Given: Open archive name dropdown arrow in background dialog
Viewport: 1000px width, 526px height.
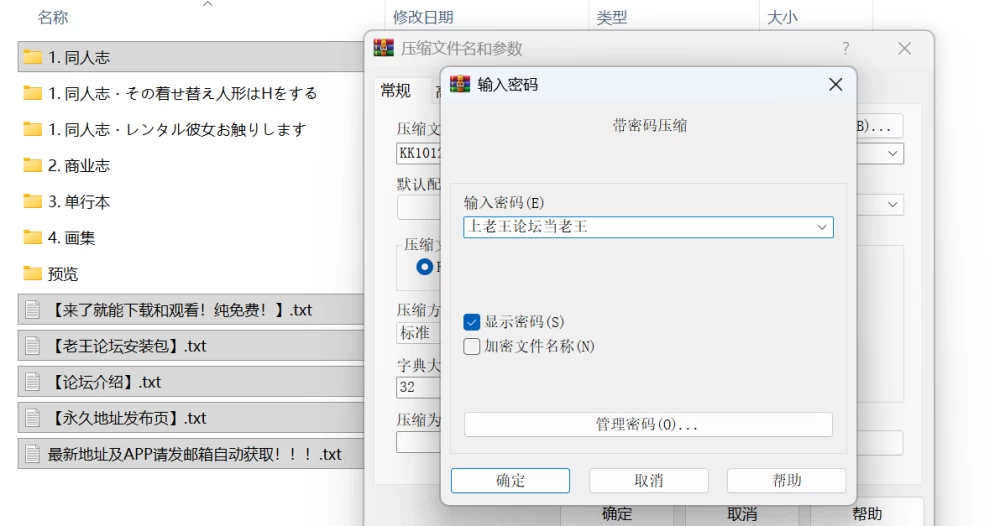Looking at the screenshot, I should 893,154.
